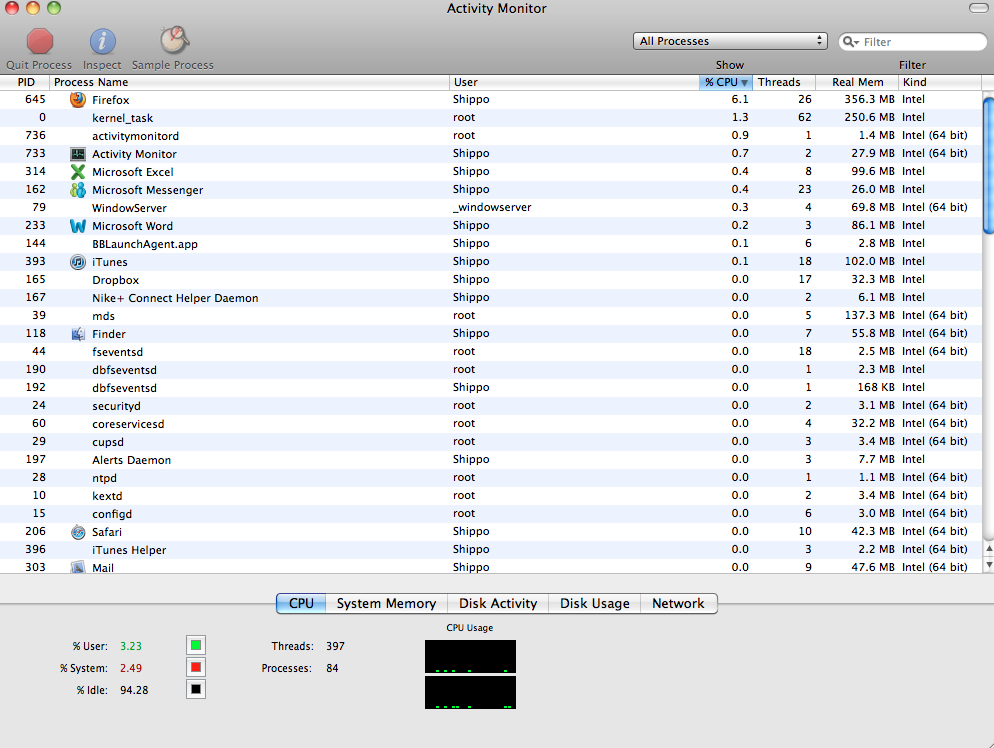
Task: Open the Disk Activity tab
Action: click(x=498, y=603)
